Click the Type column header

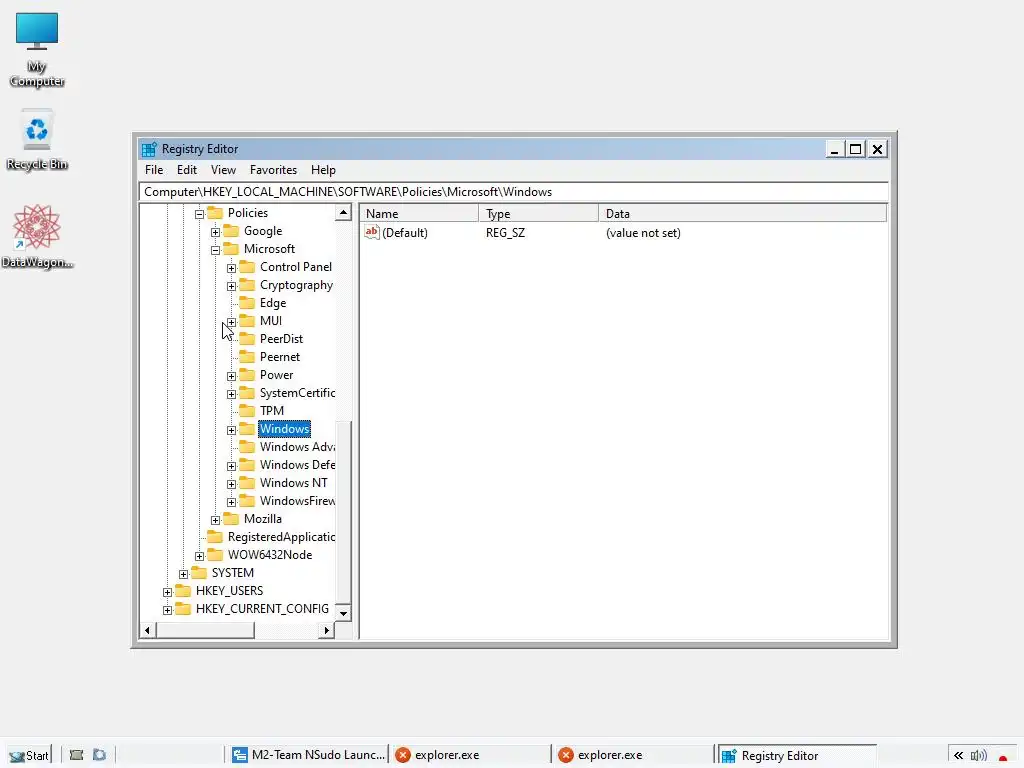[x=538, y=213]
